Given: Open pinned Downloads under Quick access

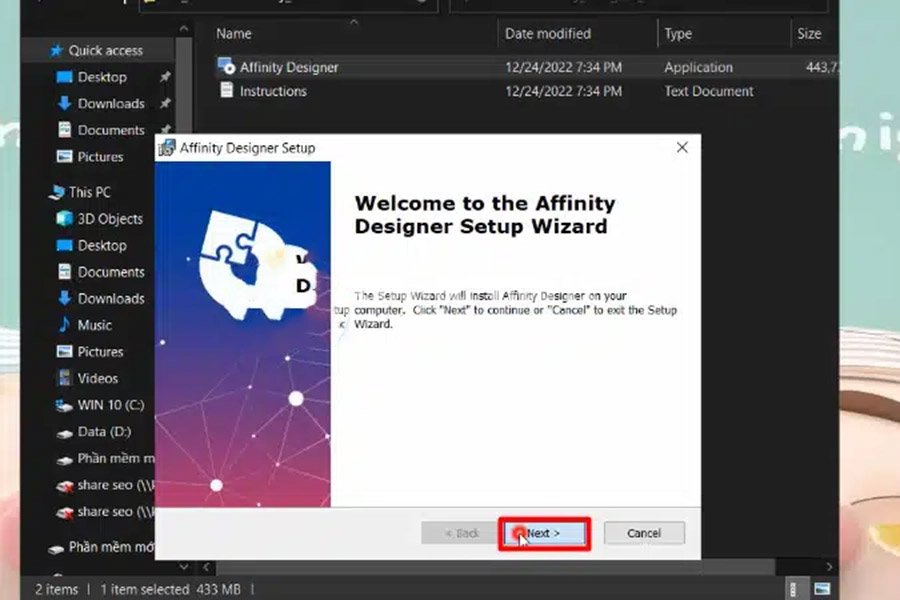Looking at the screenshot, I should [x=111, y=103].
